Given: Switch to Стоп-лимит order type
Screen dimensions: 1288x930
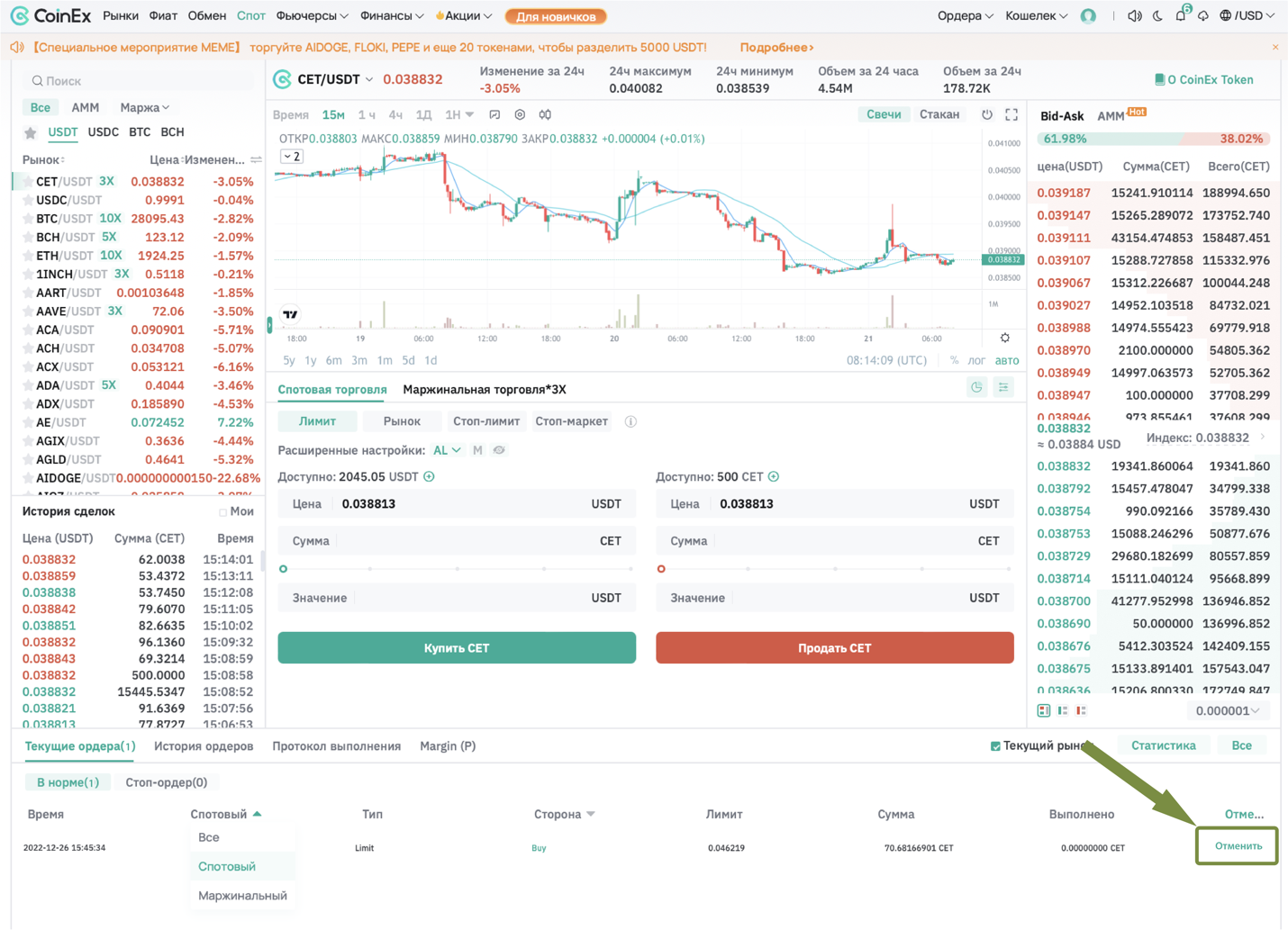Looking at the screenshot, I should click(x=486, y=421).
